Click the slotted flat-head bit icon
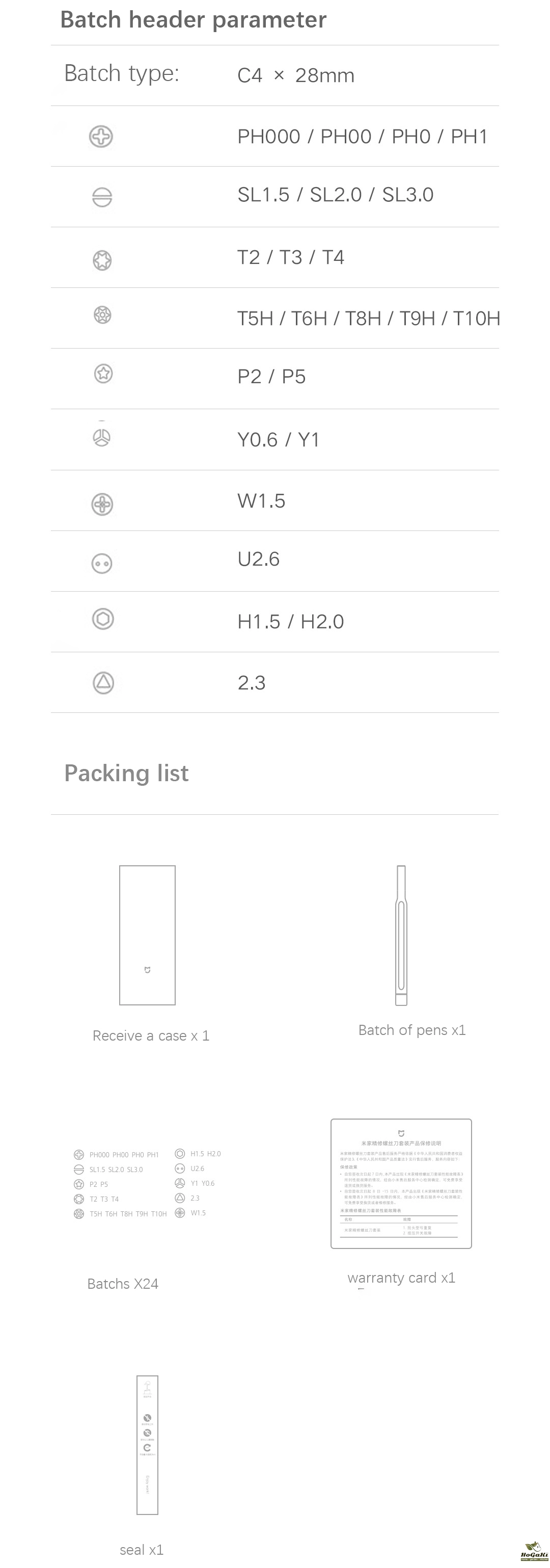Screen dimensions: 550x1568 102,197
